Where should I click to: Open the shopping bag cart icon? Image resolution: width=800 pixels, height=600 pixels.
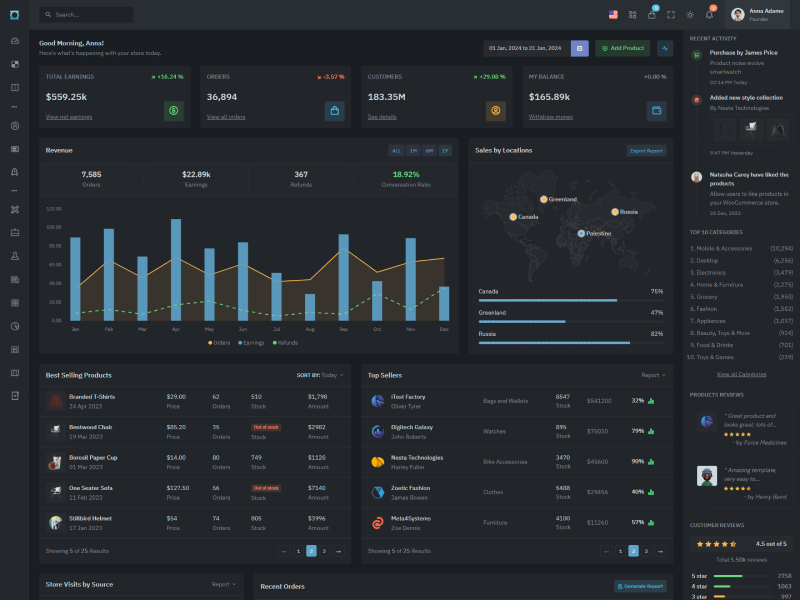[x=652, y=15]
